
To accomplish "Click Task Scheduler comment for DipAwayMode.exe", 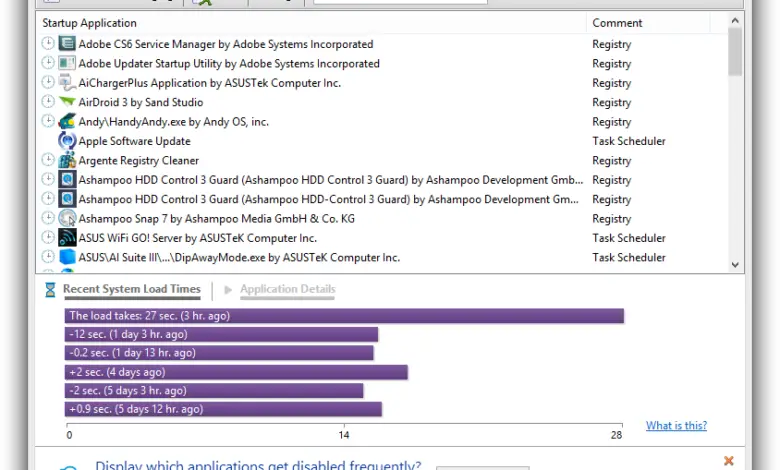I will [x=629, y=258].
